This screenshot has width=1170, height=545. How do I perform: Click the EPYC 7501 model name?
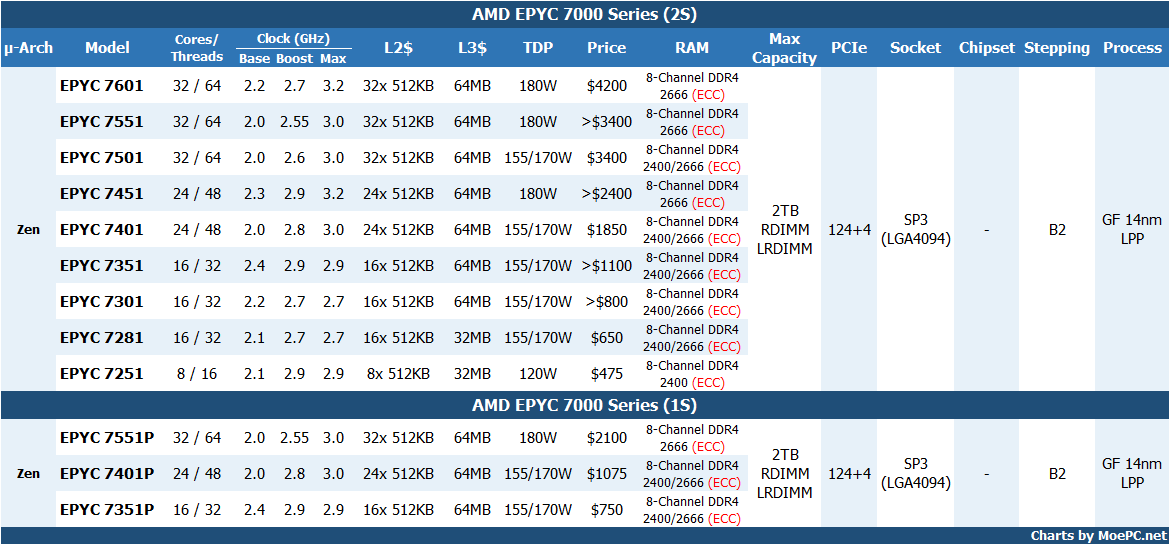[x=101, y=158]
